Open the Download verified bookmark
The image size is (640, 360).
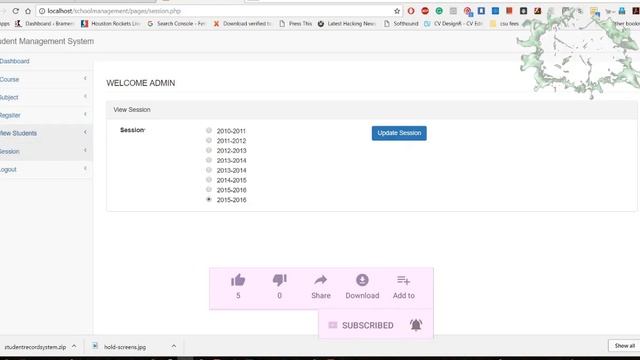(x=242, y=24)
